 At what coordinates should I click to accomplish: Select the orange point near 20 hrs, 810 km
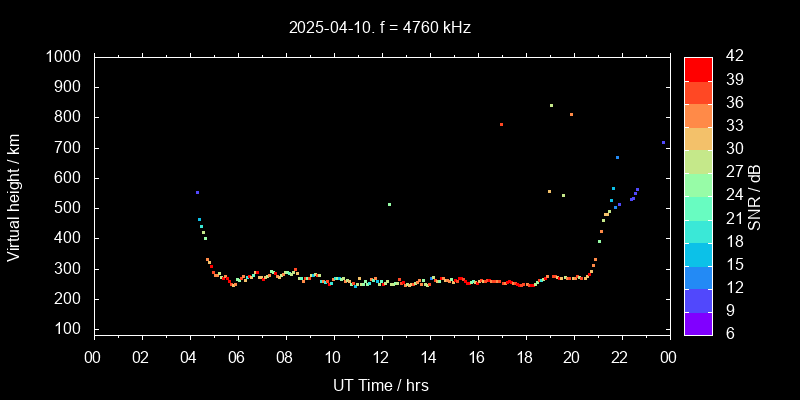pyautogui.click(x=571, y=114)
